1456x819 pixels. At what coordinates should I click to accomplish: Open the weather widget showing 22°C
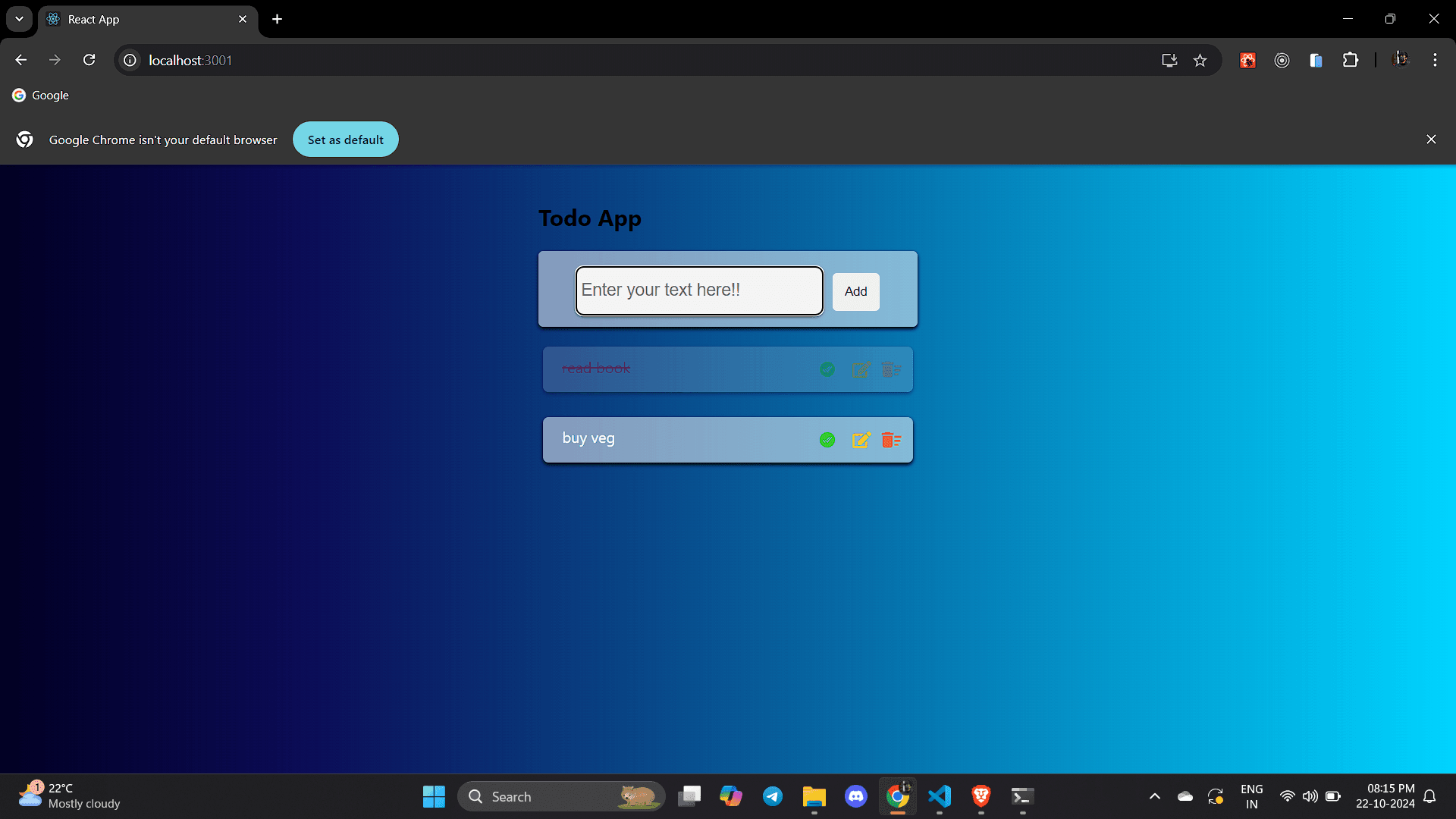[x=70, y=796]
